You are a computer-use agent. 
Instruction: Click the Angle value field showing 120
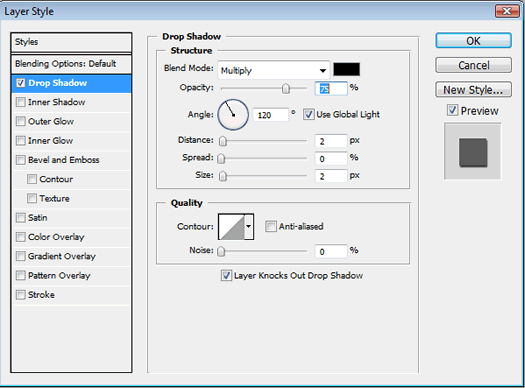coord(271,115)
